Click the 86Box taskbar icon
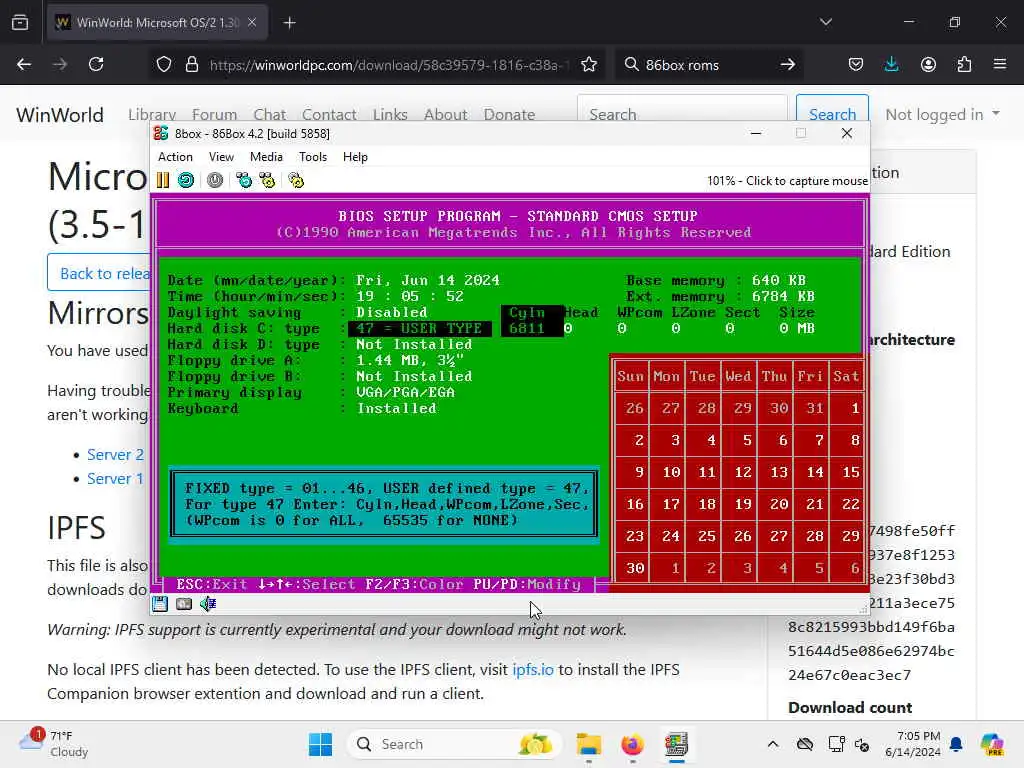This screenshot has height=768, width=1024. click(x=676, y=744)
